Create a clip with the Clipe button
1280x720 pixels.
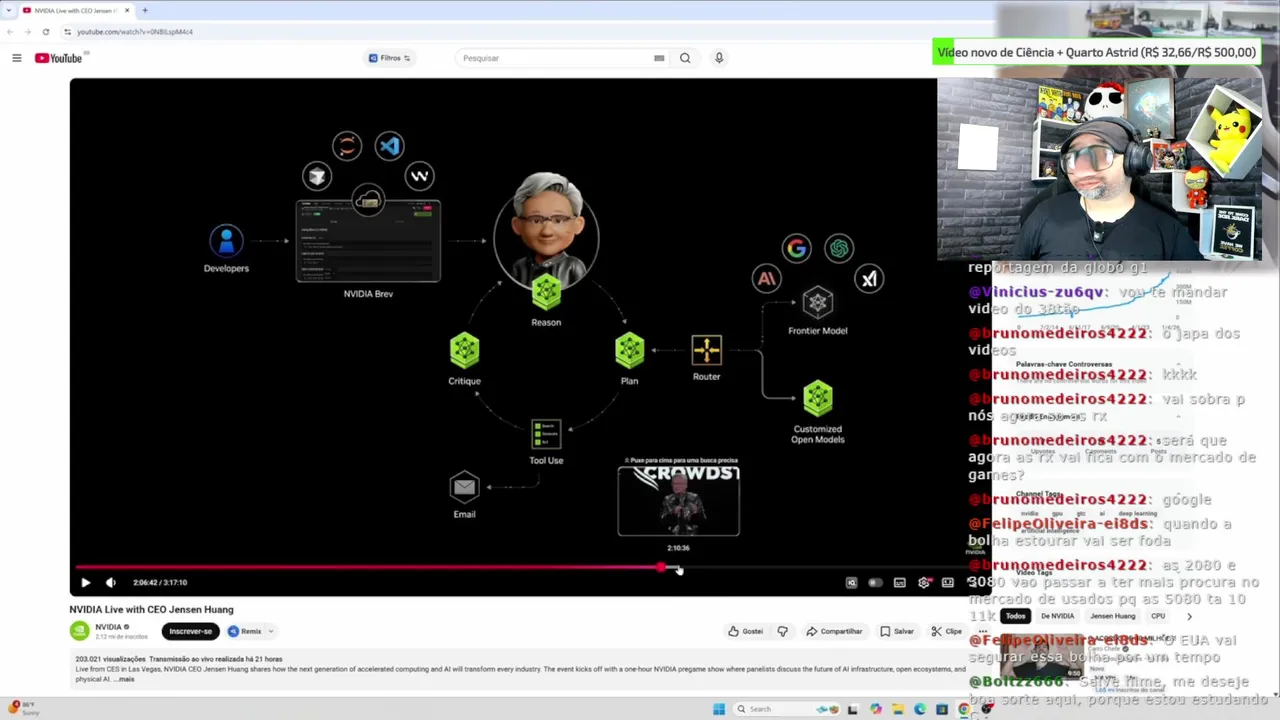[946, 631]
